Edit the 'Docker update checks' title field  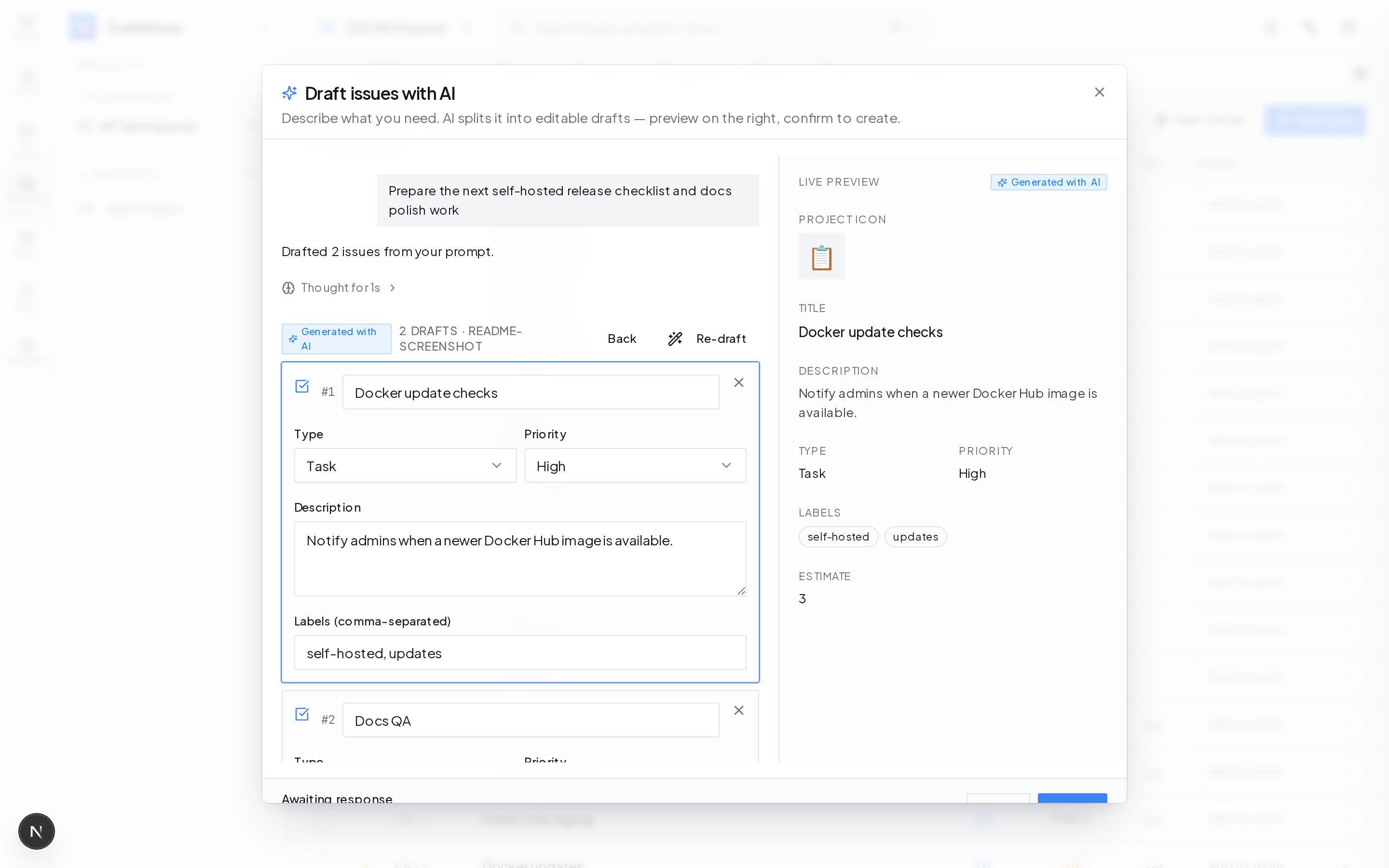point(531,393)
